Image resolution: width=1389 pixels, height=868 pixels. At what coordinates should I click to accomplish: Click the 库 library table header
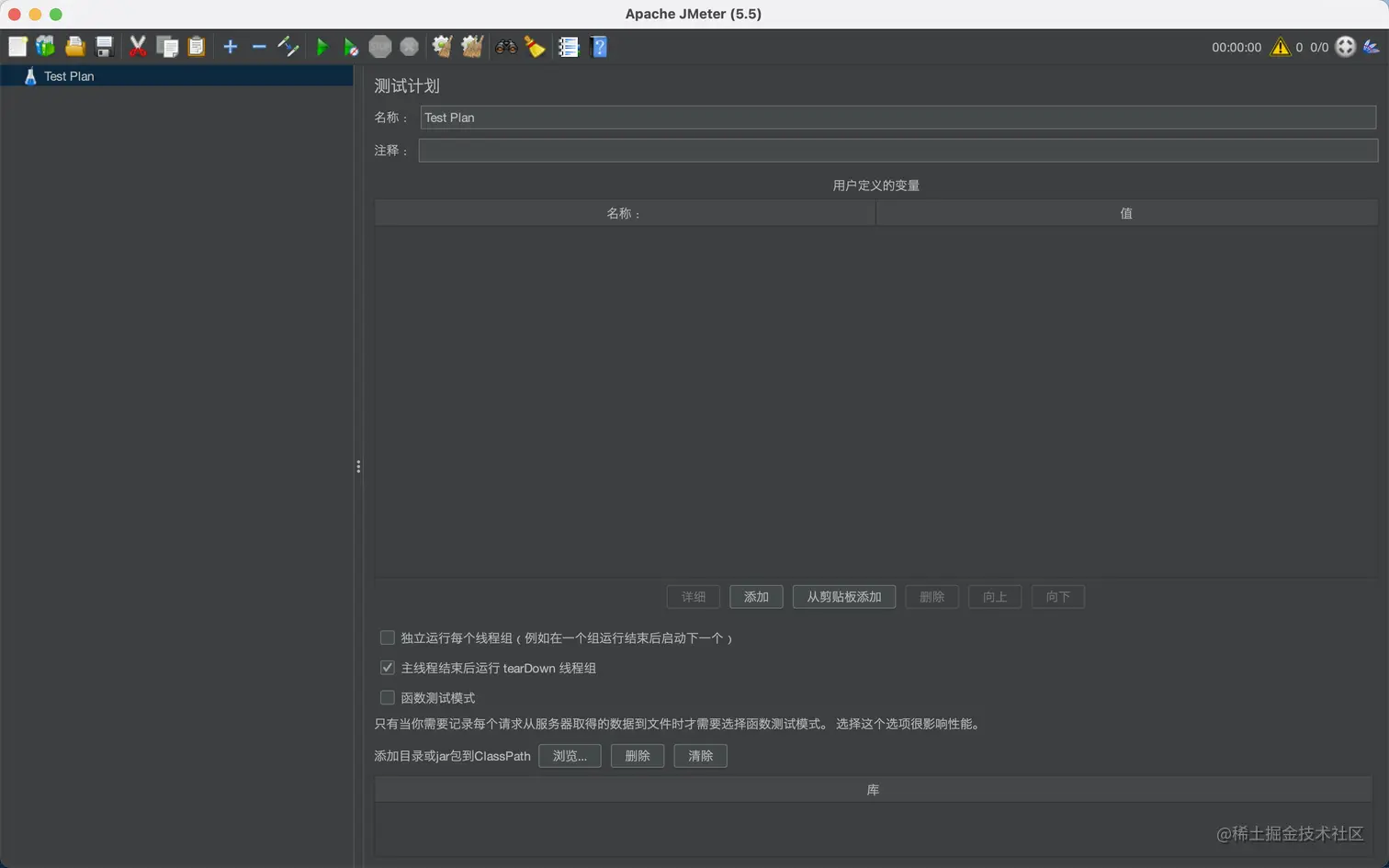(874, 790)
